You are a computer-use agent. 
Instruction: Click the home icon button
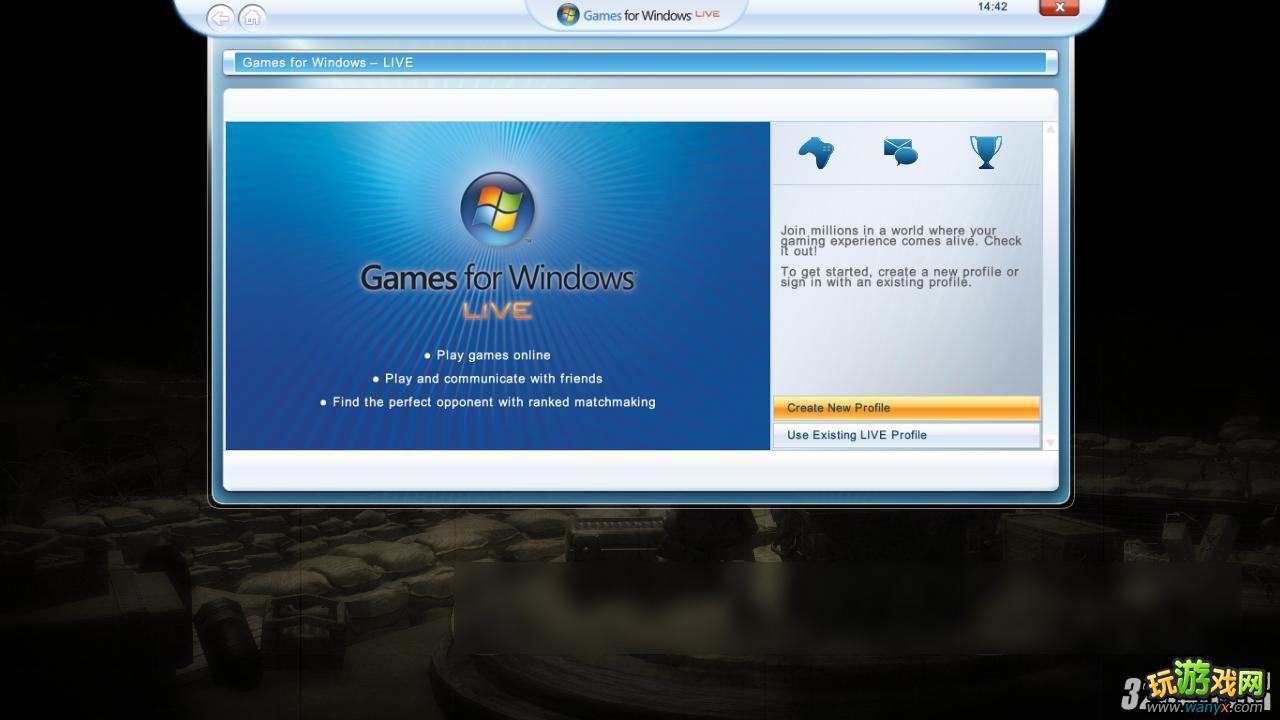pos(252,17)
